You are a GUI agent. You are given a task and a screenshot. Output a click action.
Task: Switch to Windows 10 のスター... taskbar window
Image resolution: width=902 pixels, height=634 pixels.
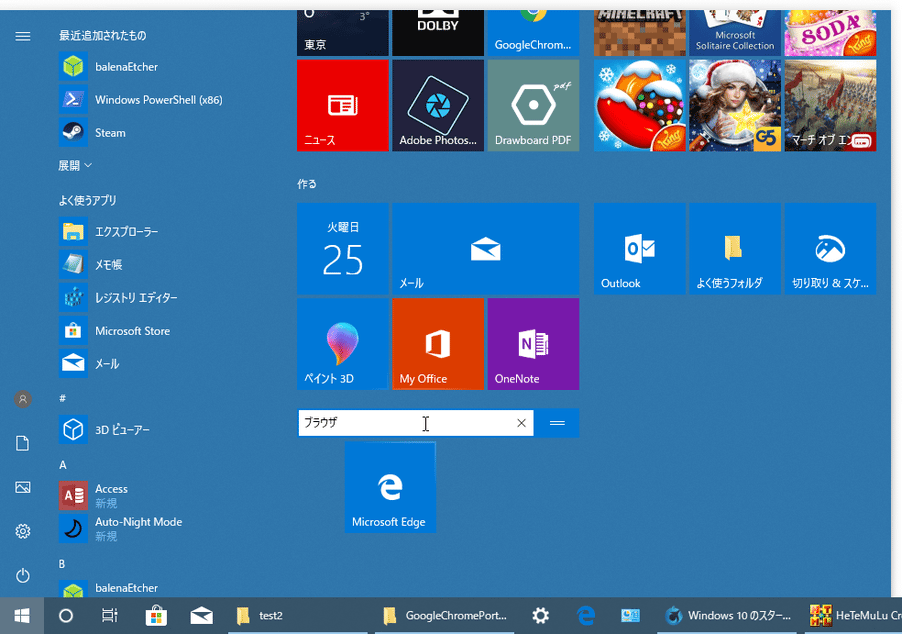click(727, 616)
